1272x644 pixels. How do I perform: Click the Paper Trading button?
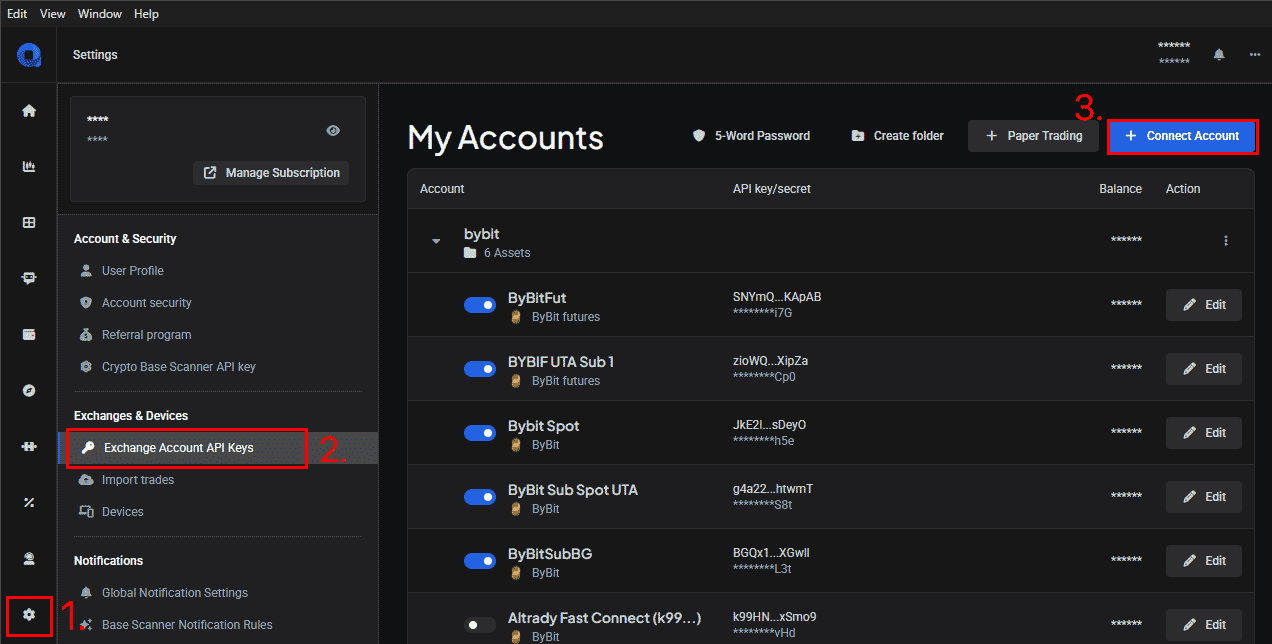point(1033,136)
